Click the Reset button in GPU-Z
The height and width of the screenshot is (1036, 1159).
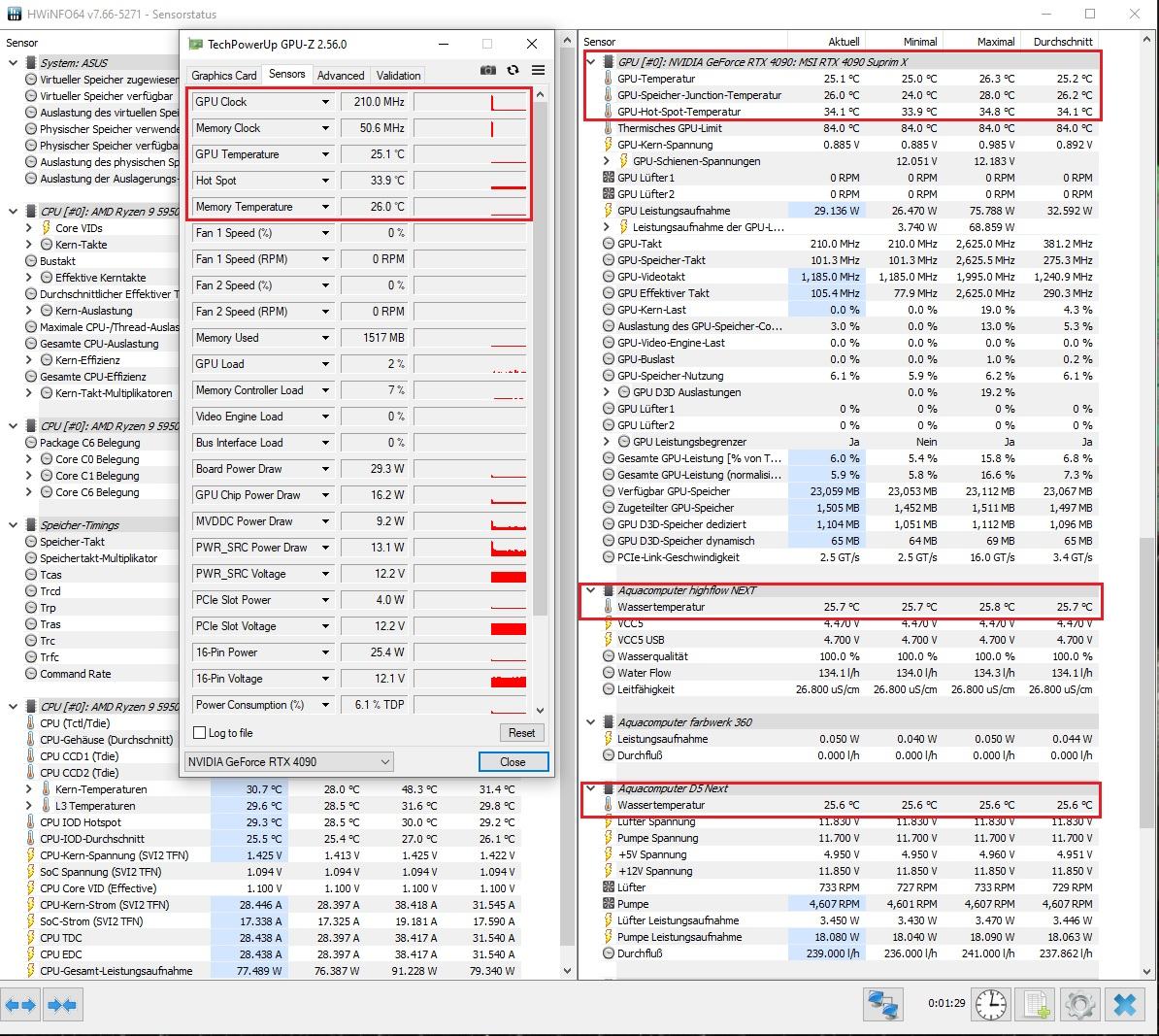pyautogui.click(x=522, y=733)
